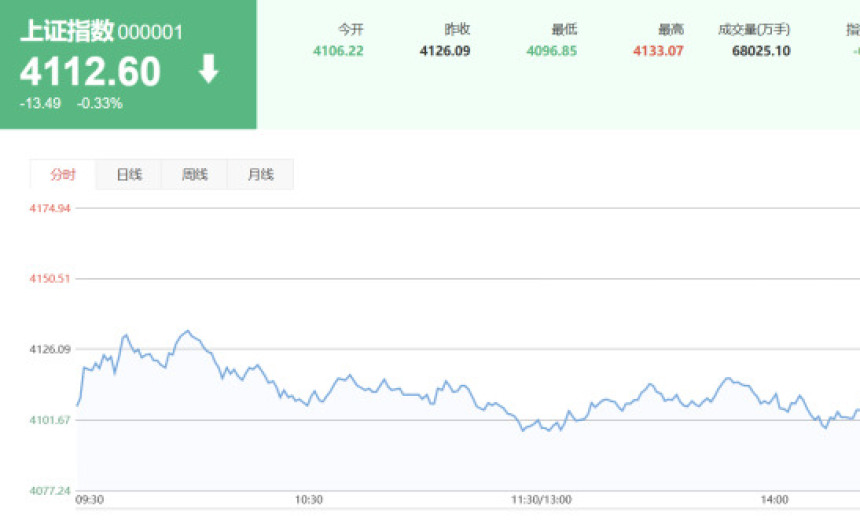Click the 4101.67 y-axis label
This screenshot has height=520, width=860.
(51, 420)
